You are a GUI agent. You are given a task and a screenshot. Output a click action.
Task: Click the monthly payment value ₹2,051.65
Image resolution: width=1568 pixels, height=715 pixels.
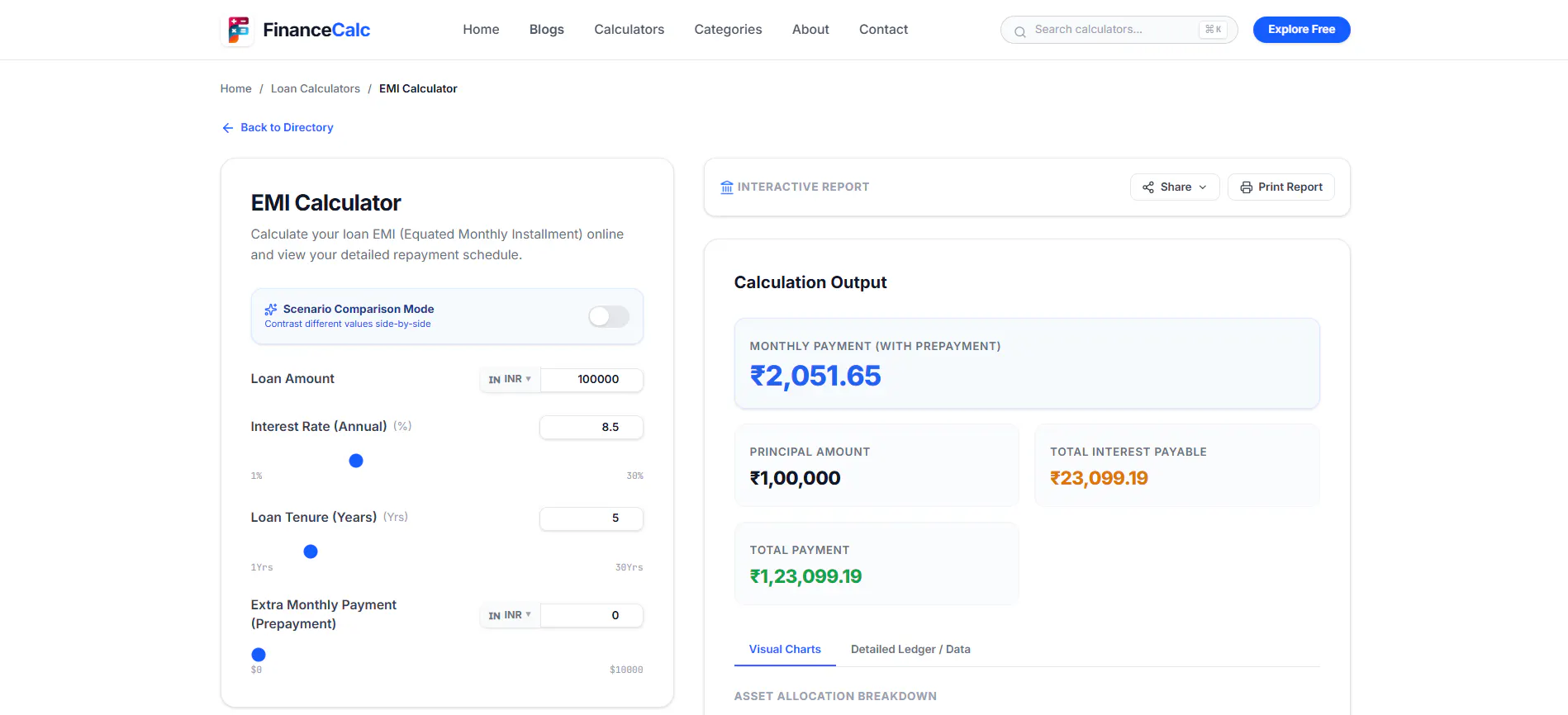(x=815, y=376)
